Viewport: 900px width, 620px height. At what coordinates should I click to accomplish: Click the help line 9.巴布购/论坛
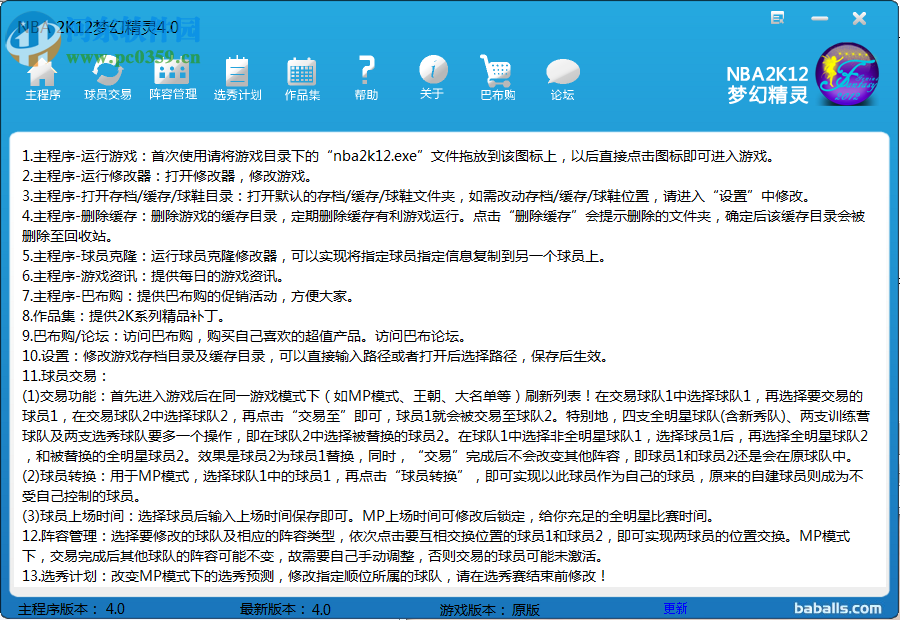point(244,336)
